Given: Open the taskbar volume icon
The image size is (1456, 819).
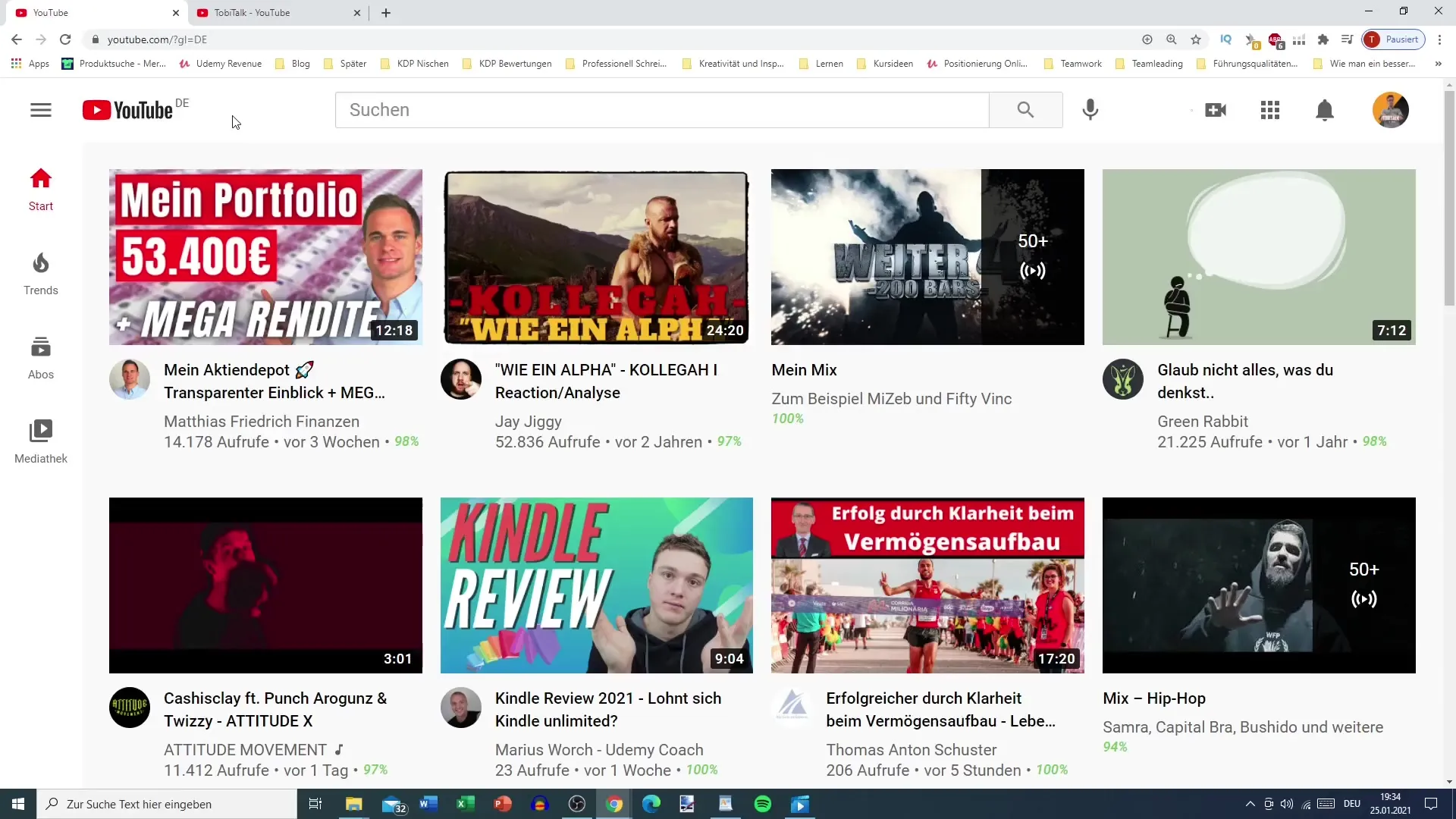Looking at the screenshot, I should click(x=1287, y=804).
